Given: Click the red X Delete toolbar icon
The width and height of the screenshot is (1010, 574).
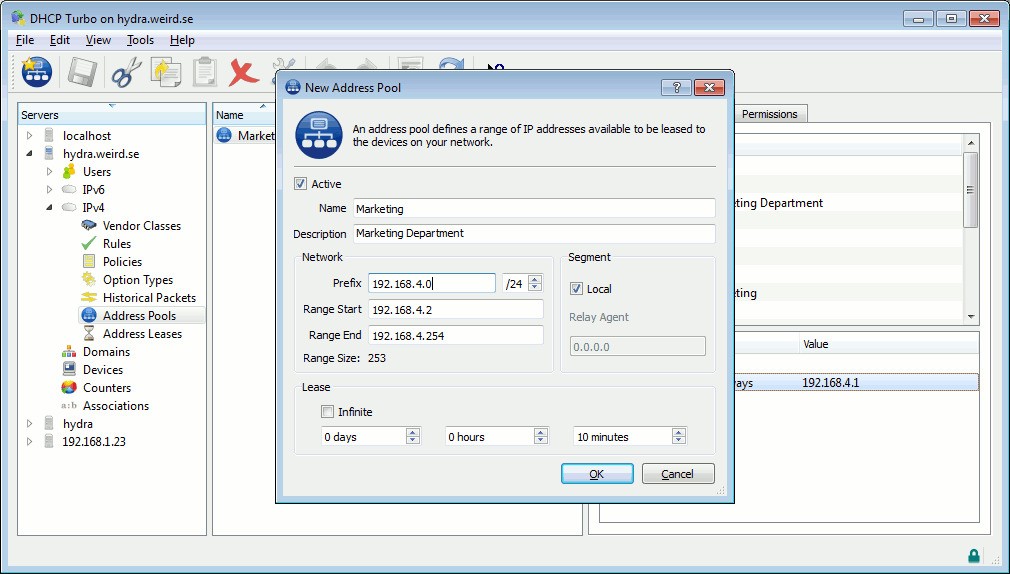Looking at the screenshot, I should [x=243, y=72].
